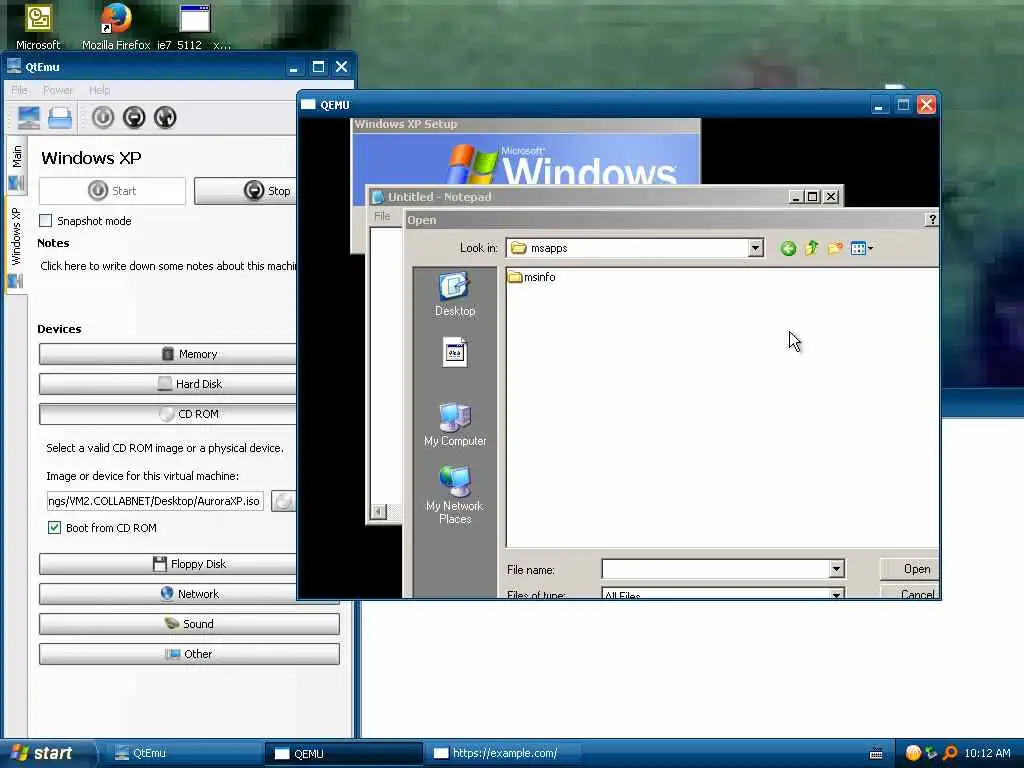Screen dimensions: 1024x768
Task: Click the new machine toolbar icon in QtEmu
Action: 29,118
